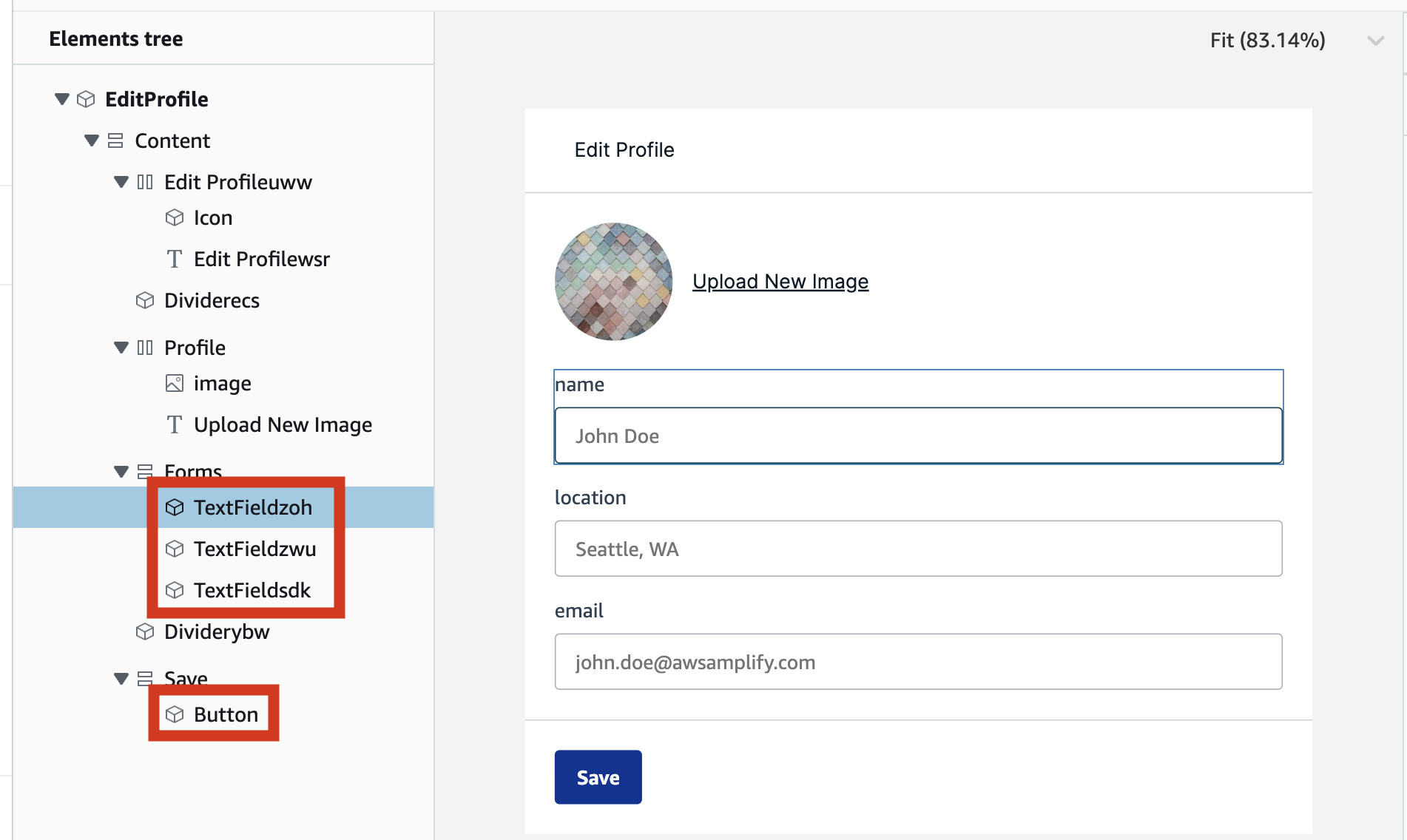Click the text T icon beside Edit Profilewsr
This screenshot has height=840, width=1407.
(175, 259)
